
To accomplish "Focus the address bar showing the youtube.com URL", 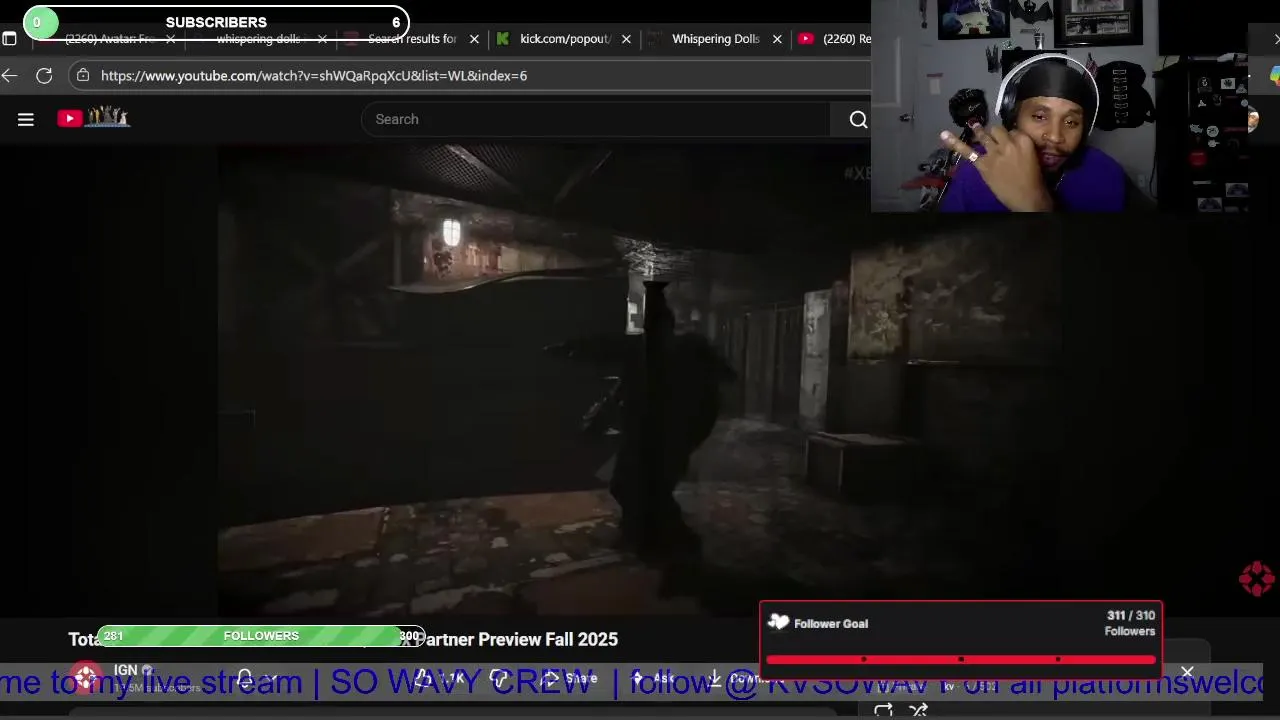I will click(x=470, y=75).
